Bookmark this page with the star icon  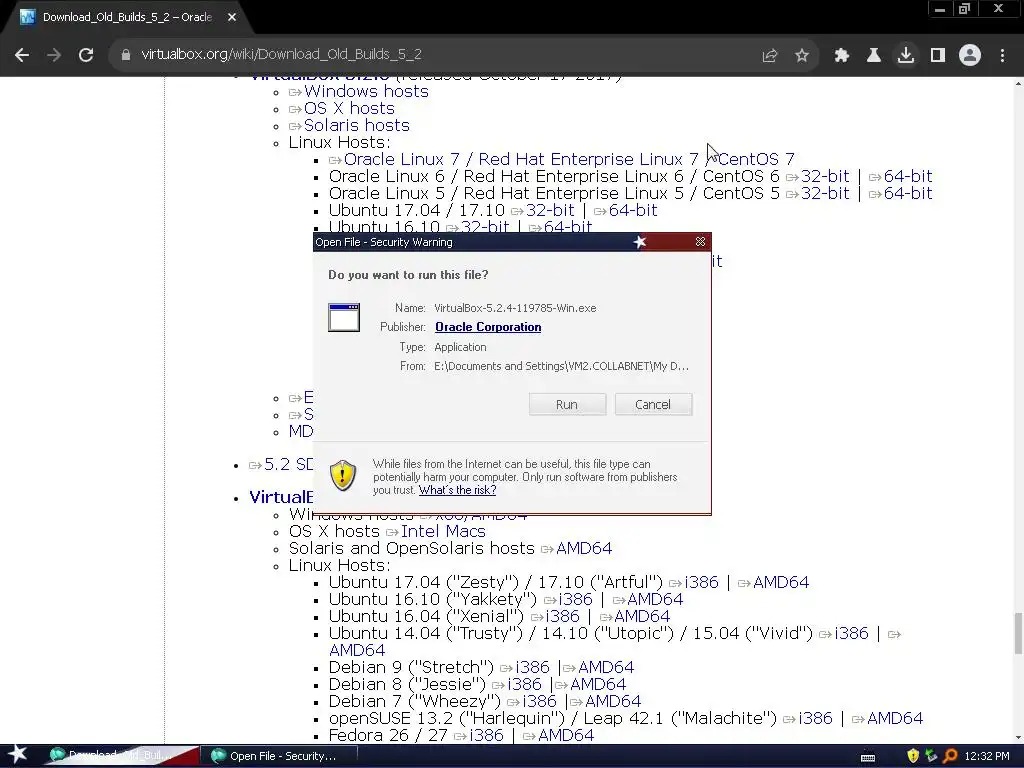(802, 56)
